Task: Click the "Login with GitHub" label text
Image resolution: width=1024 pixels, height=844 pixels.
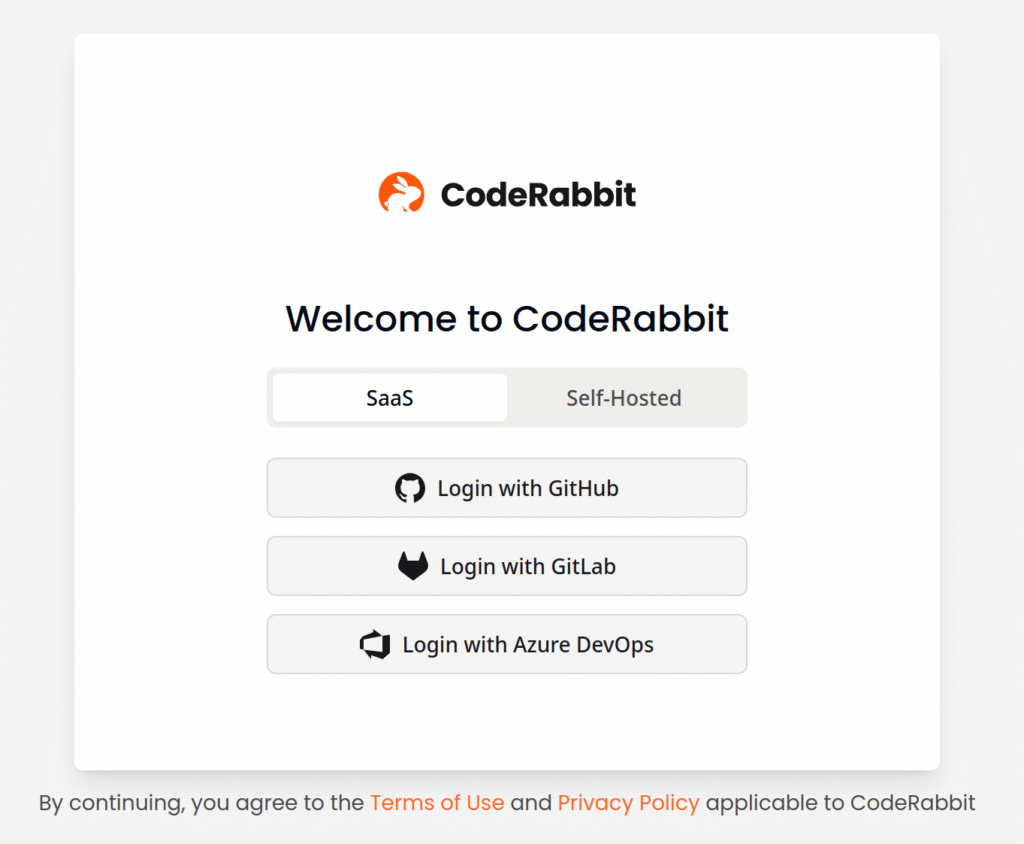Action: pos(528,489)
